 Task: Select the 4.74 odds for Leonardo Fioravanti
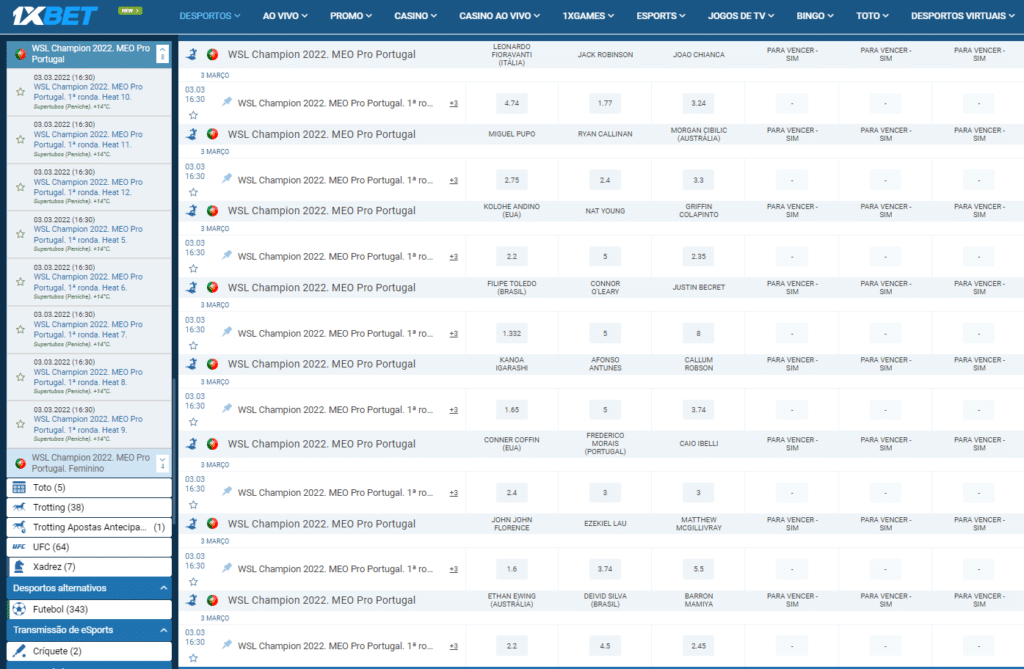pyautogui.click(x=512, y=103)
